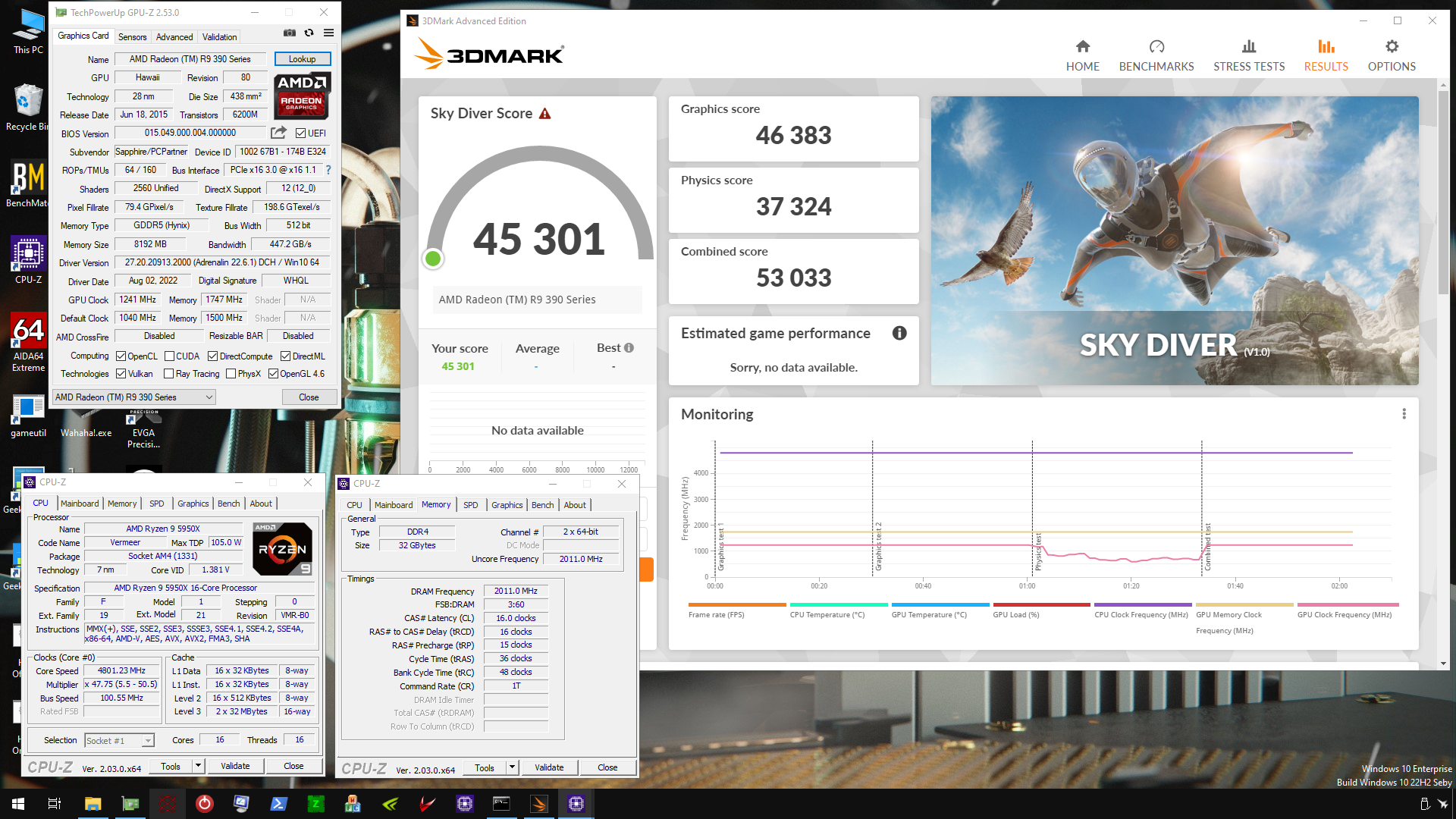Click the BIOS export share icon in GPU-Z

(x=278, y=133)
